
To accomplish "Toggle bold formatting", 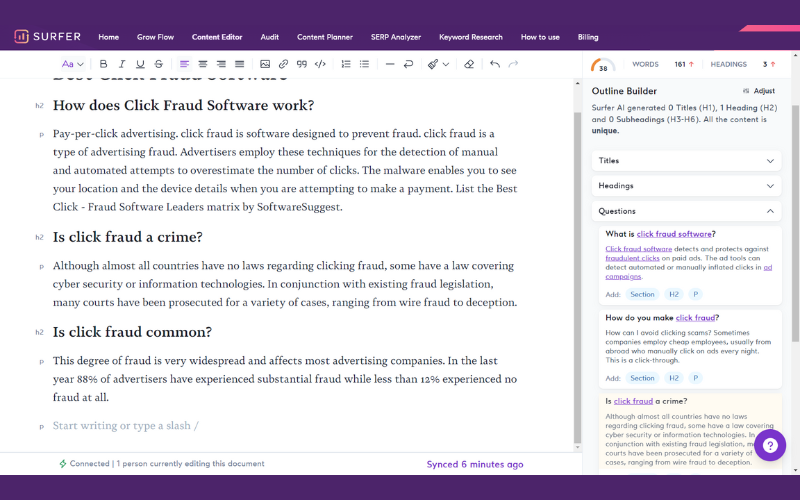I will click(104, 64).
